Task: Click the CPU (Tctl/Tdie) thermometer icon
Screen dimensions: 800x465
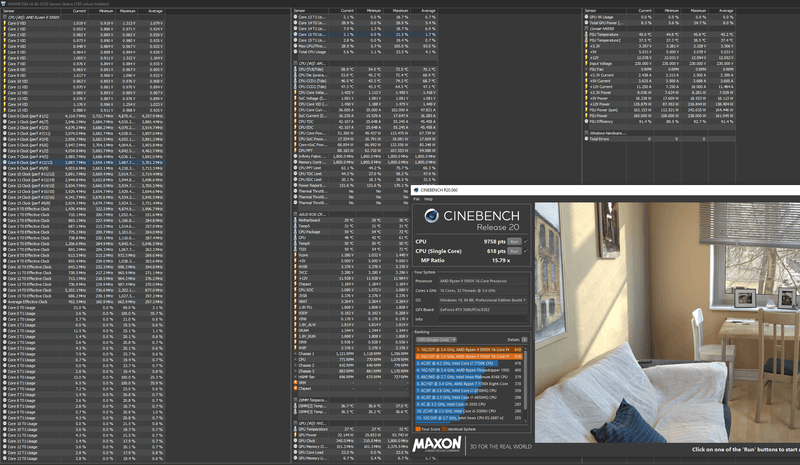Action: [295, 69]
